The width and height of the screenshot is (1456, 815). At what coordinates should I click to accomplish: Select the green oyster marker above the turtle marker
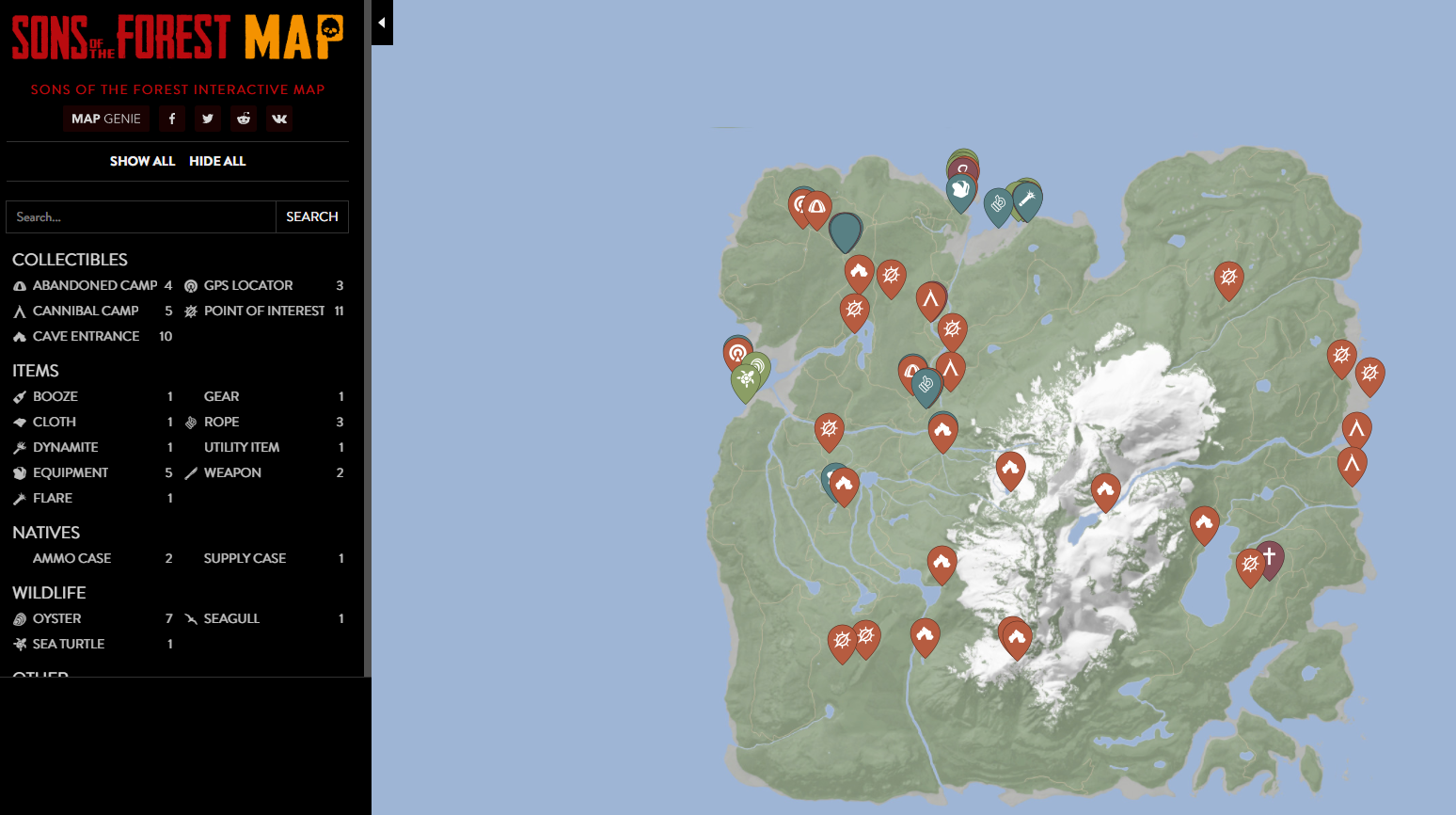click(757, 367)
